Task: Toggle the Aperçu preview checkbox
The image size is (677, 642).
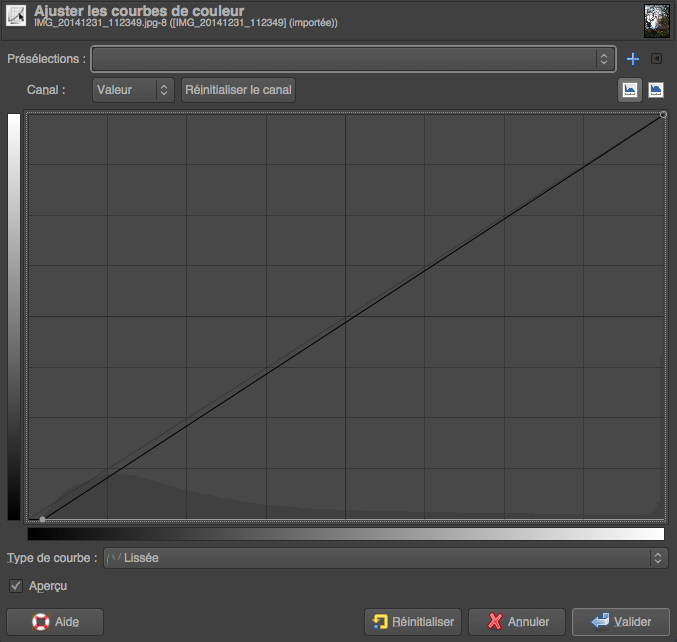Action: tap(15, 585)
